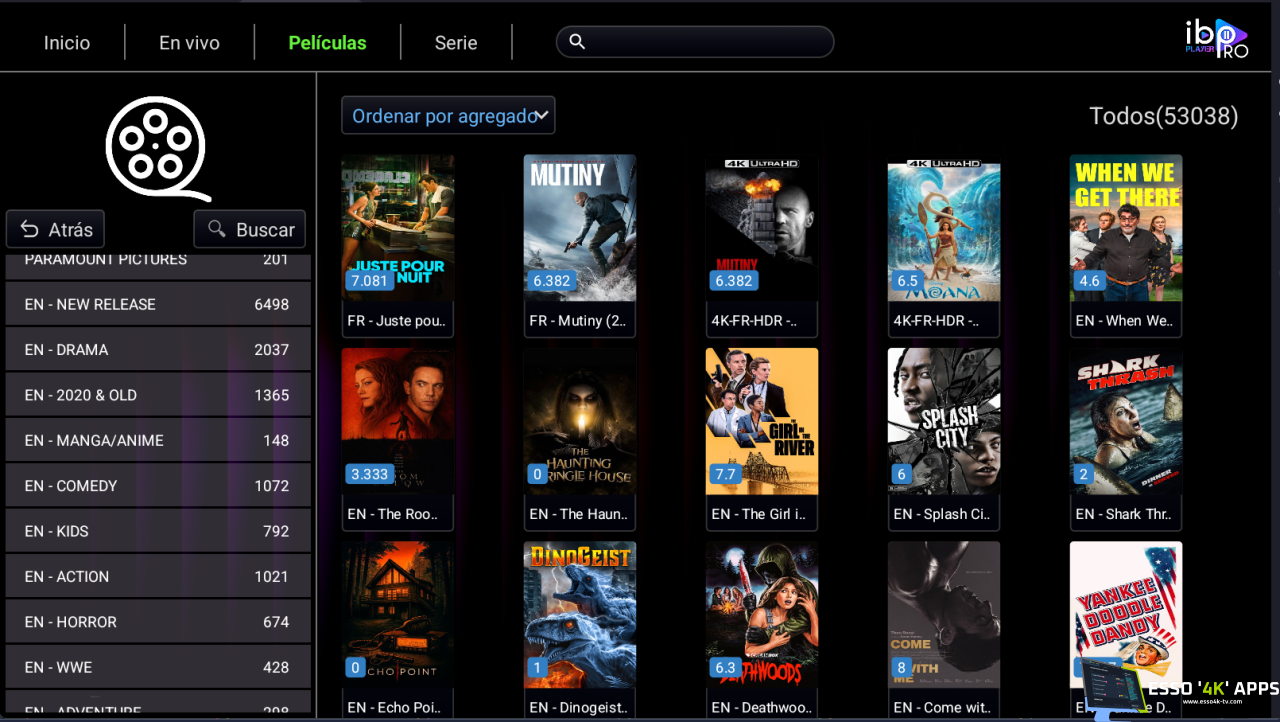This screenshot has height=722, width=1280.
Task: Open the Juste pour une nuit poster
Action: point(398,227)
